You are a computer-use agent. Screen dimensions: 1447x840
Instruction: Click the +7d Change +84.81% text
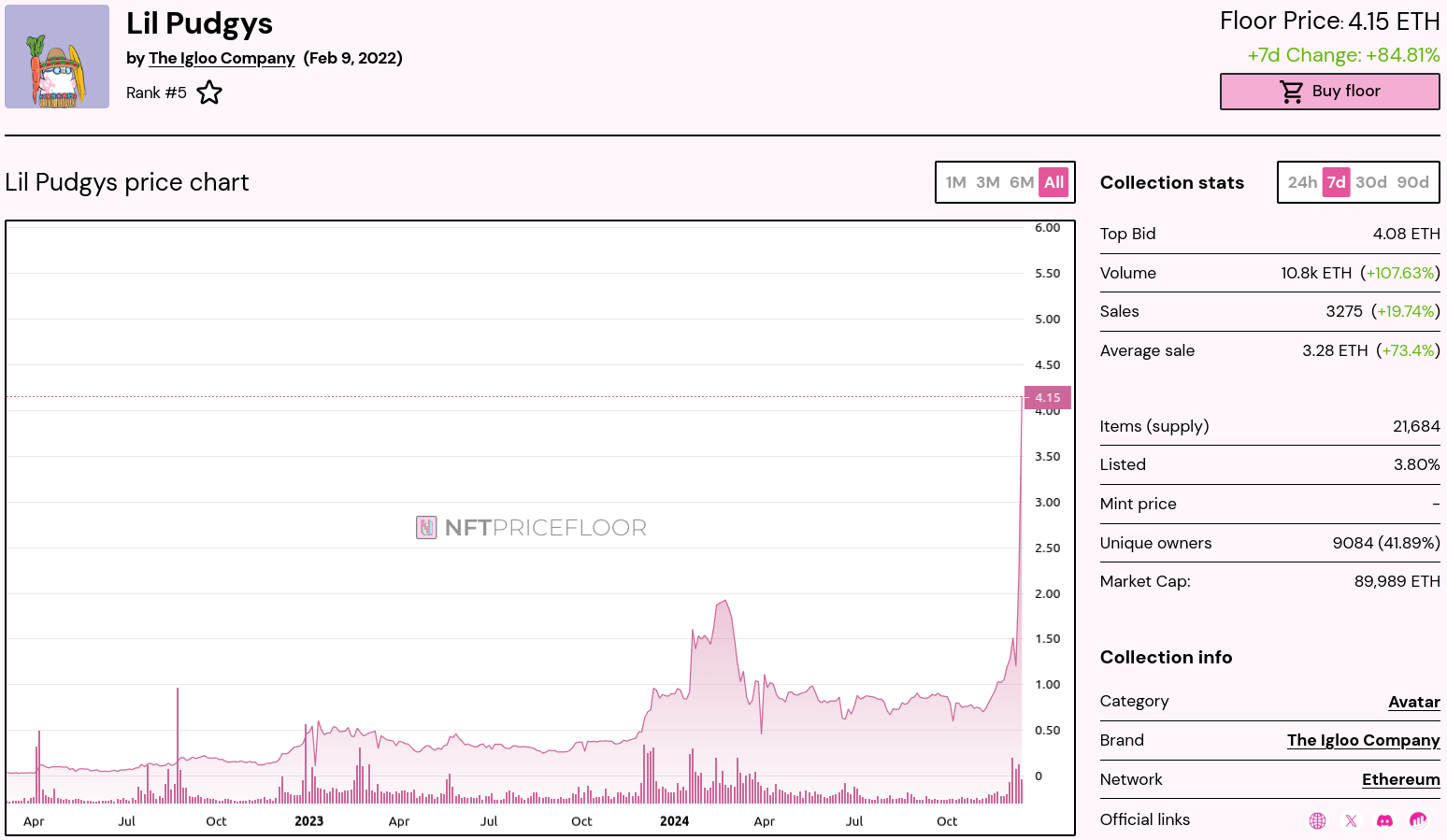[1343, 55]
